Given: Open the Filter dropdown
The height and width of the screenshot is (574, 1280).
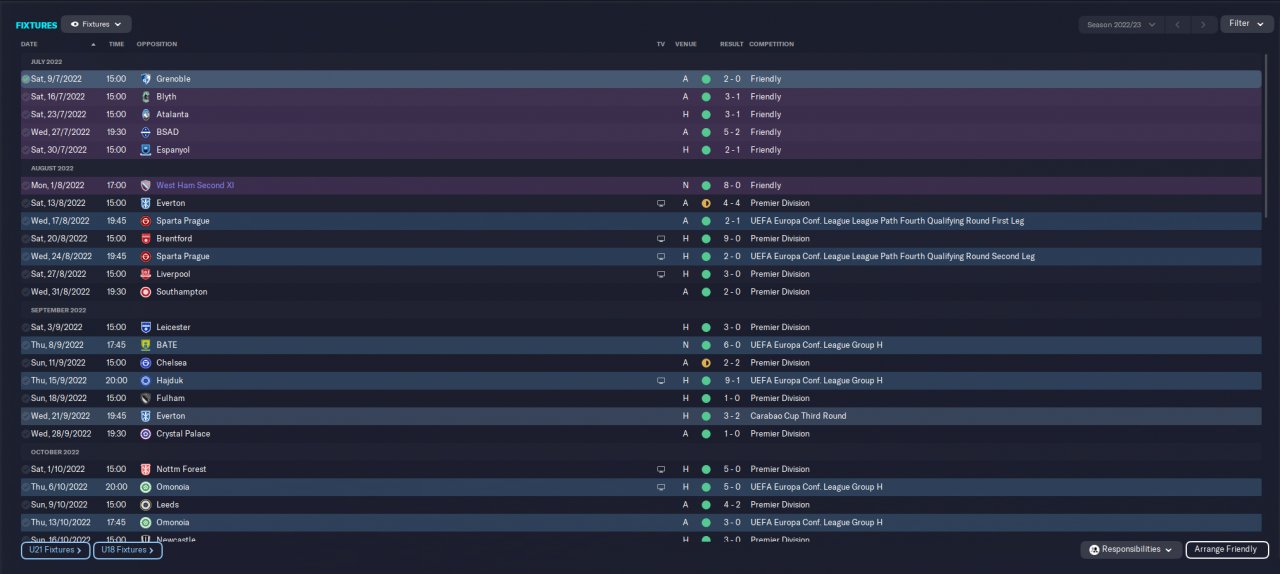Looking at the screenshot, I should 1246,24.
